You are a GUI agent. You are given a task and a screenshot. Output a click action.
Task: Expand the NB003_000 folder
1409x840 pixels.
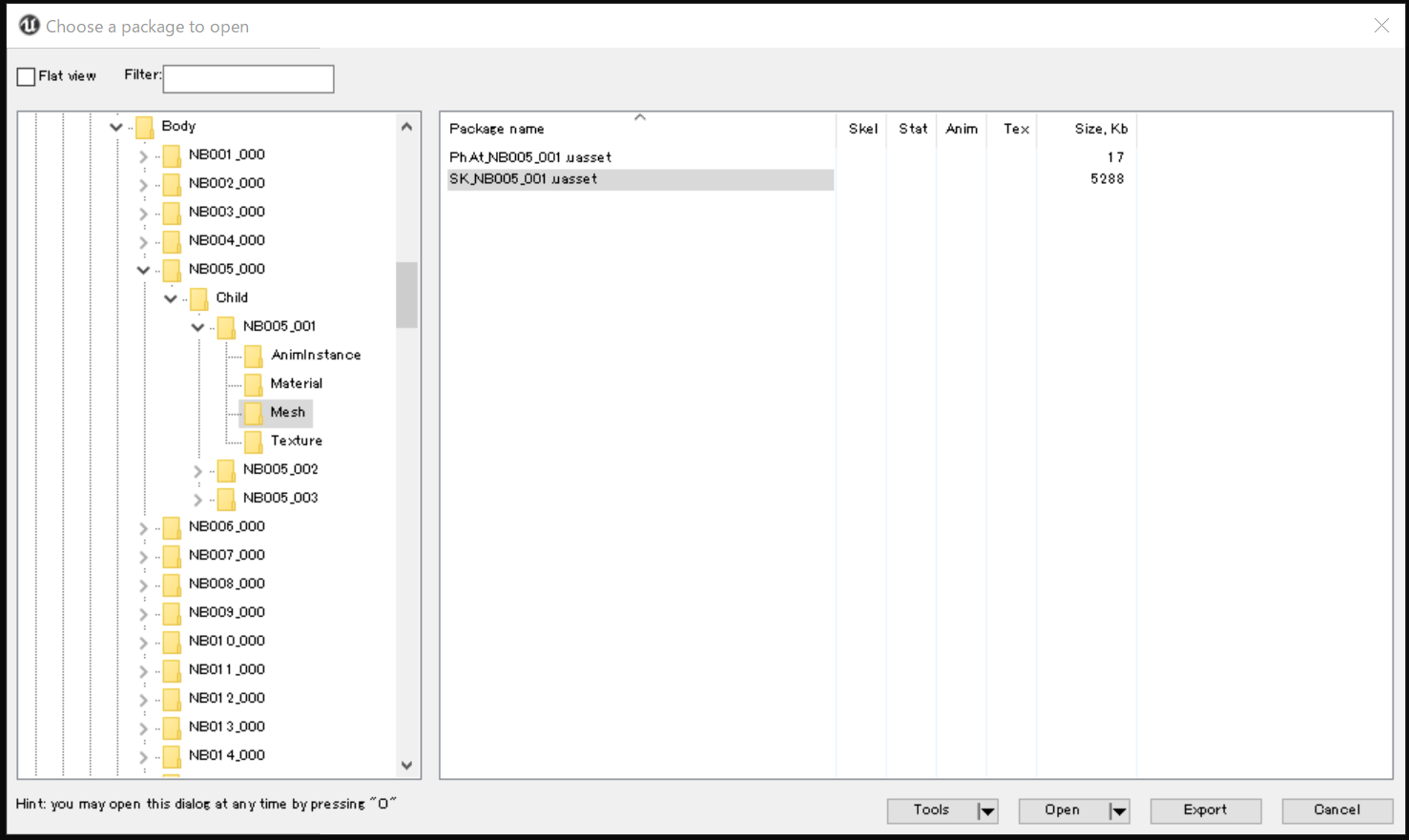pos(143,213)
